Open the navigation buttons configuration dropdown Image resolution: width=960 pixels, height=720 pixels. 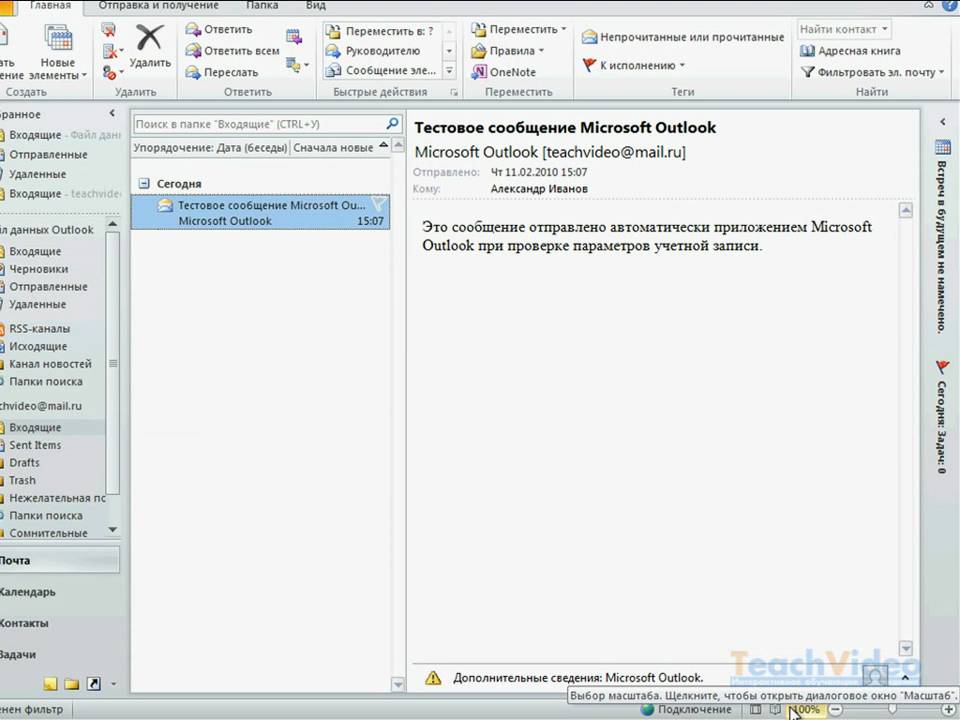tap(113, 684)
